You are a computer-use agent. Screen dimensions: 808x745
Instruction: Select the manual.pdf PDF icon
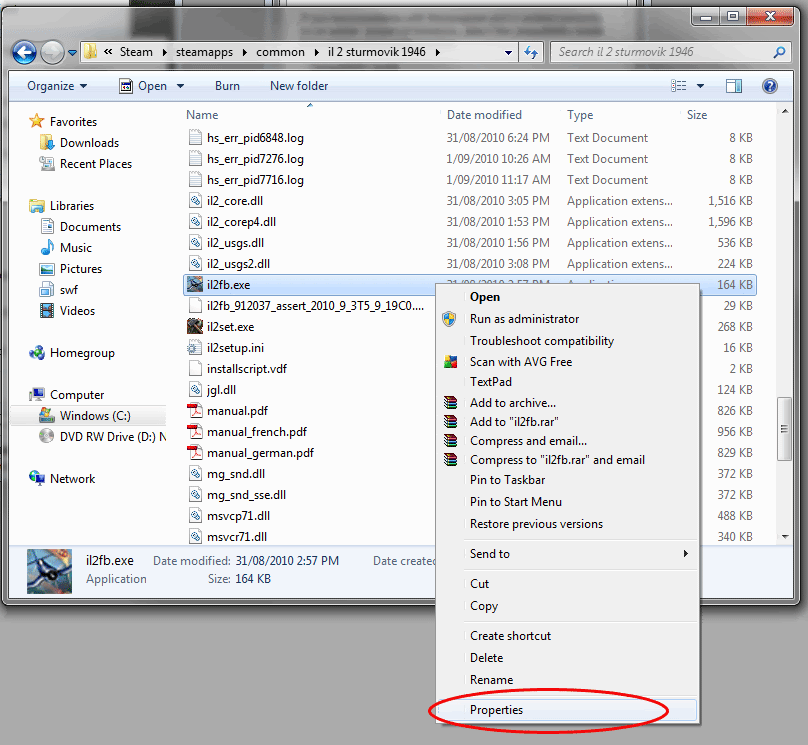pyautogui.click(x=195, y=411)
